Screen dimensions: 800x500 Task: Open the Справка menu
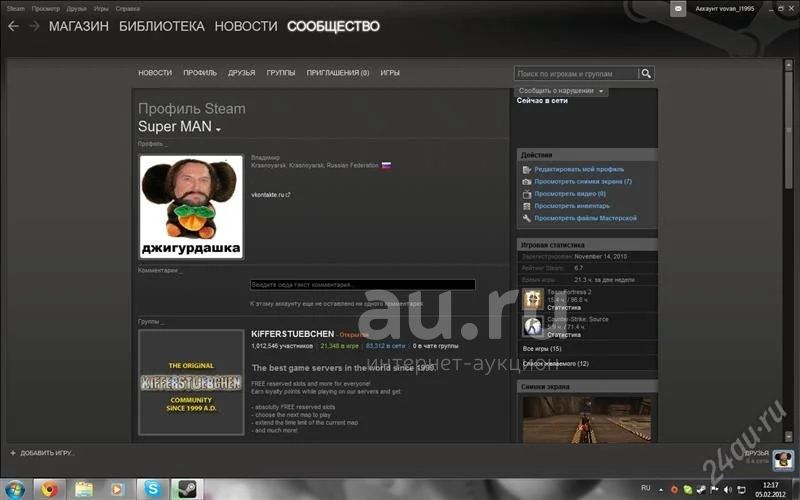coord(128,9)
